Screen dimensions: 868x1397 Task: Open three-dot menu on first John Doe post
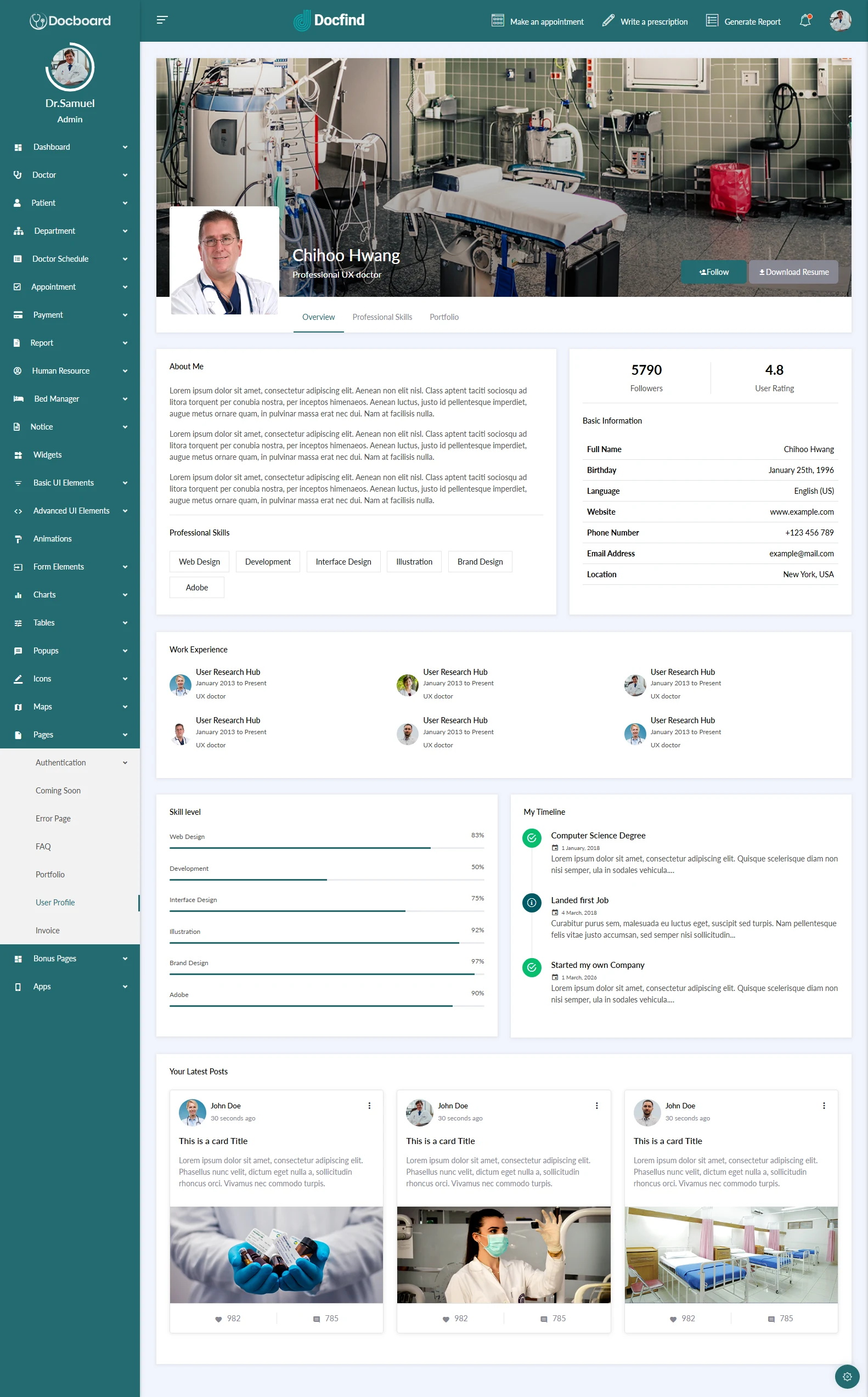pyautogui.click(x=369, y=1106)
